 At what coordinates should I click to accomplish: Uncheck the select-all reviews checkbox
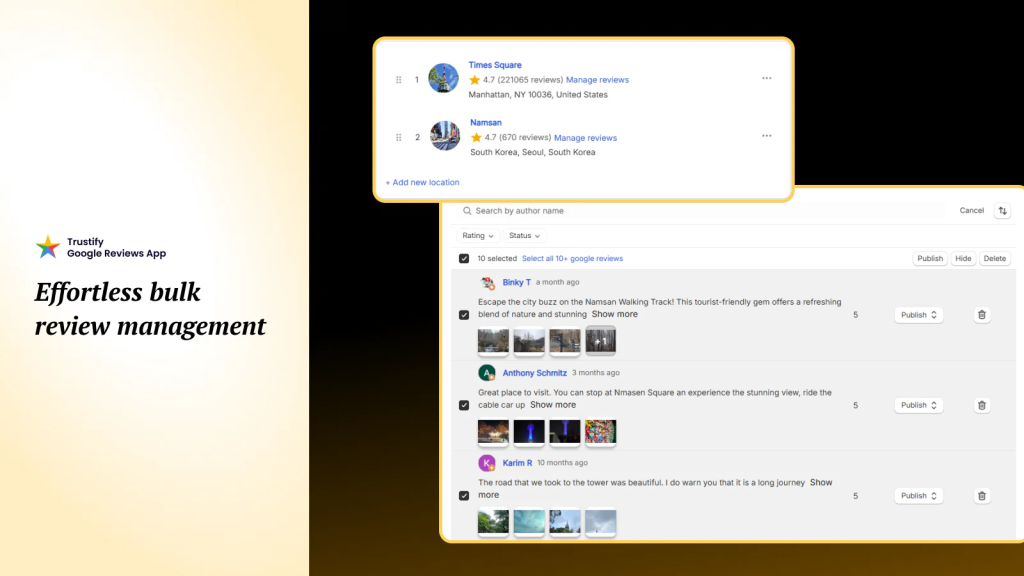click(x=464, y=259)
